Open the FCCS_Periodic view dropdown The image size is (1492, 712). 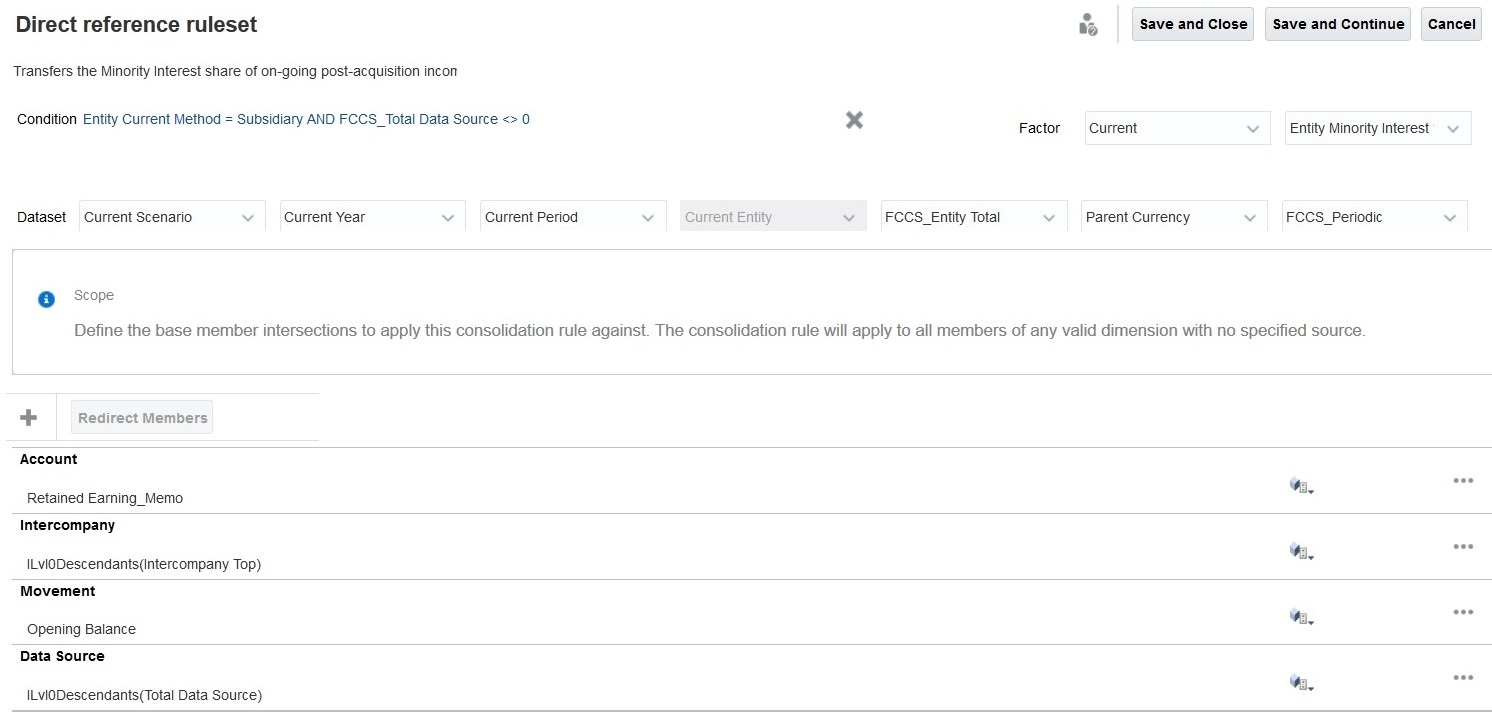tap(1374, 217)
